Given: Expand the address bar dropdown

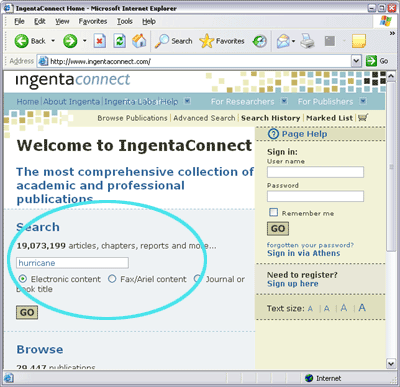Looking at the screenshot, I should point(356,61).
